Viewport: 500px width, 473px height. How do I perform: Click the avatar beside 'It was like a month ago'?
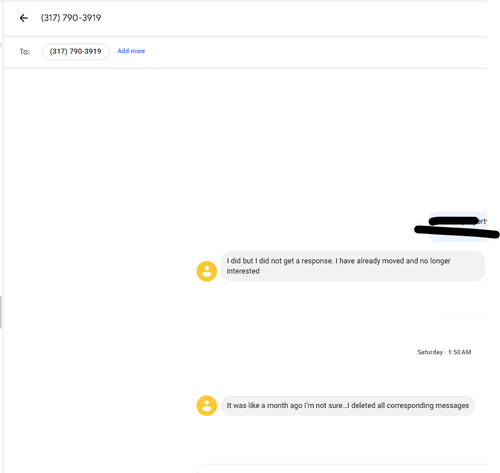click(x=207, y=406)
